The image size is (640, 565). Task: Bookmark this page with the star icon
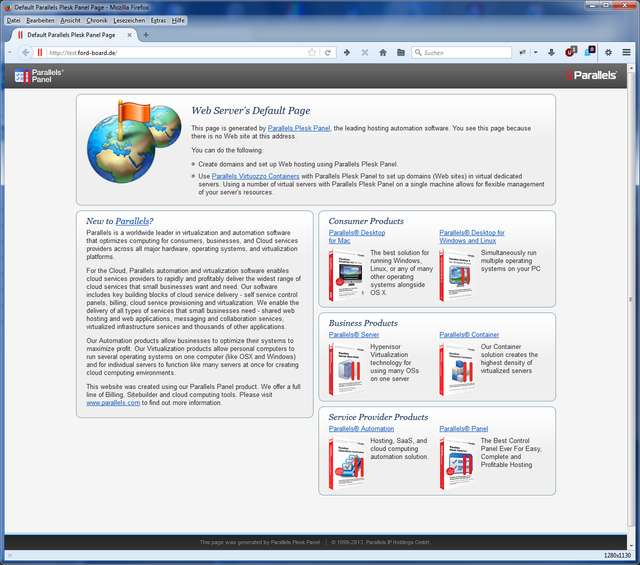[312, 52]
